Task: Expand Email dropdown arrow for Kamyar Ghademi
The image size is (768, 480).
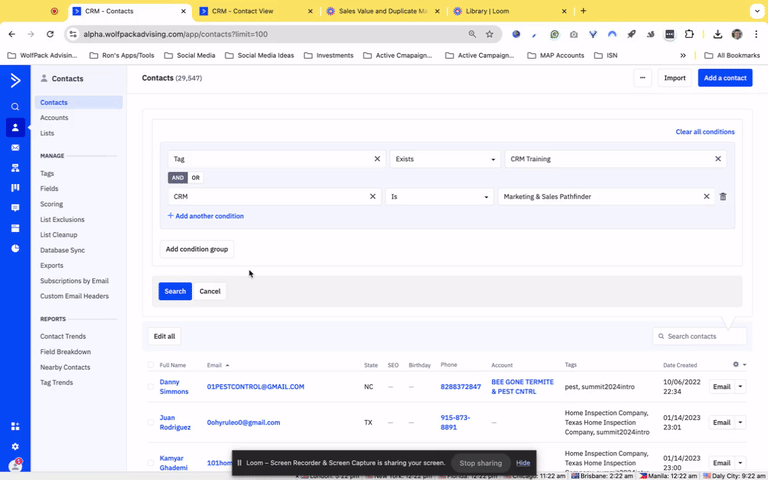Action: pos(740,463)
